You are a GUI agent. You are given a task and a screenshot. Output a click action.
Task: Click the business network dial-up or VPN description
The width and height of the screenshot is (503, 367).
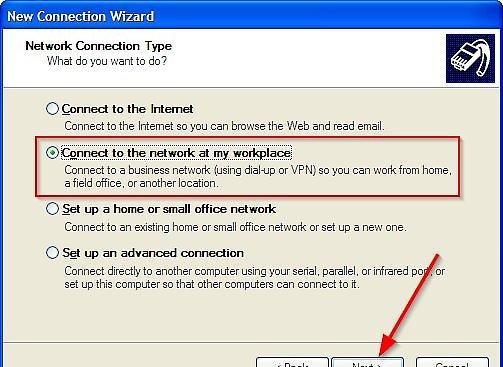(x=258, y=177)
